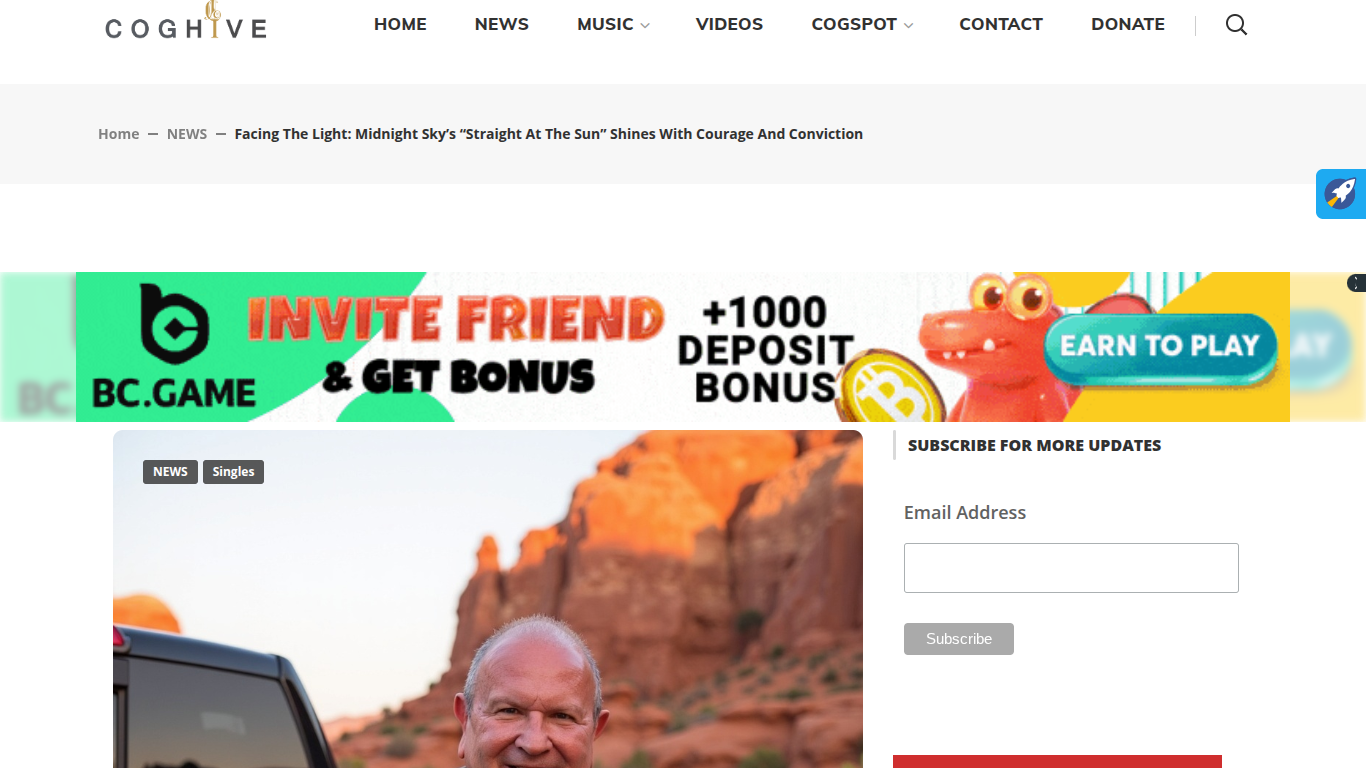1366x768 pixels.
Task: Go to the HOME menu item
Action: click(400, 24)
